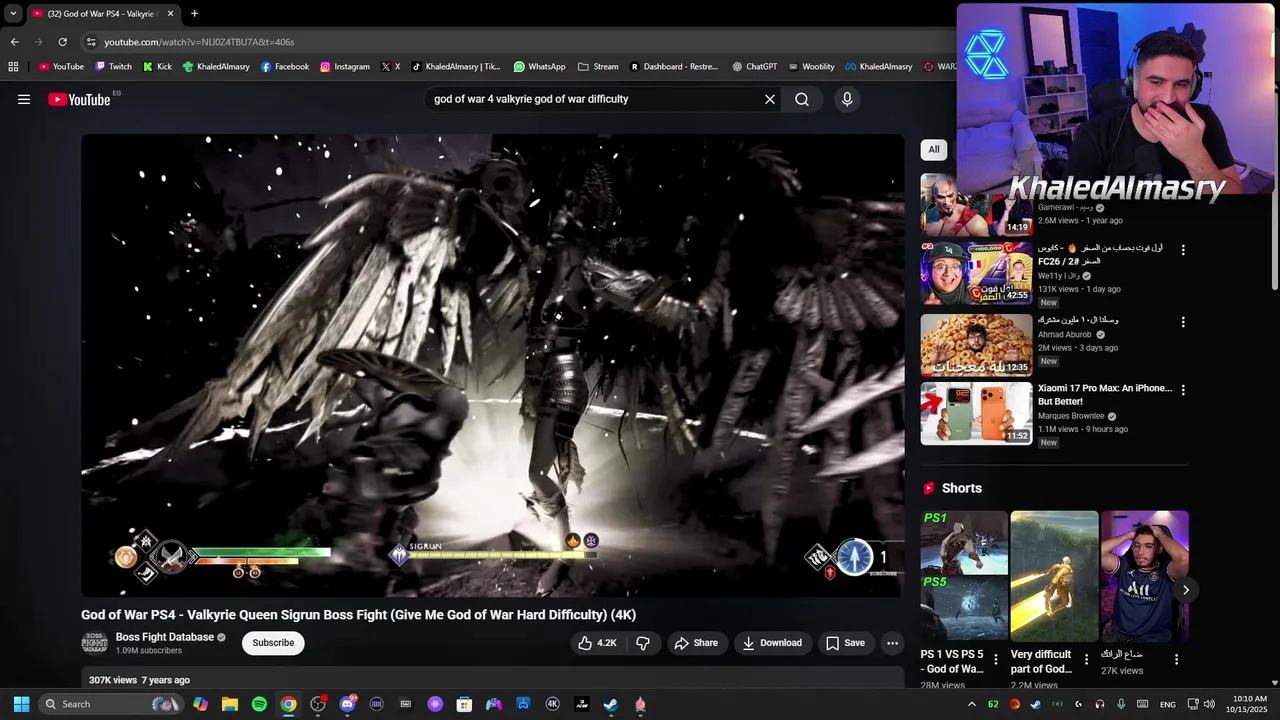Reload the YouTube page
Screen dimensions: 1280x720
(x=62, y=42)
